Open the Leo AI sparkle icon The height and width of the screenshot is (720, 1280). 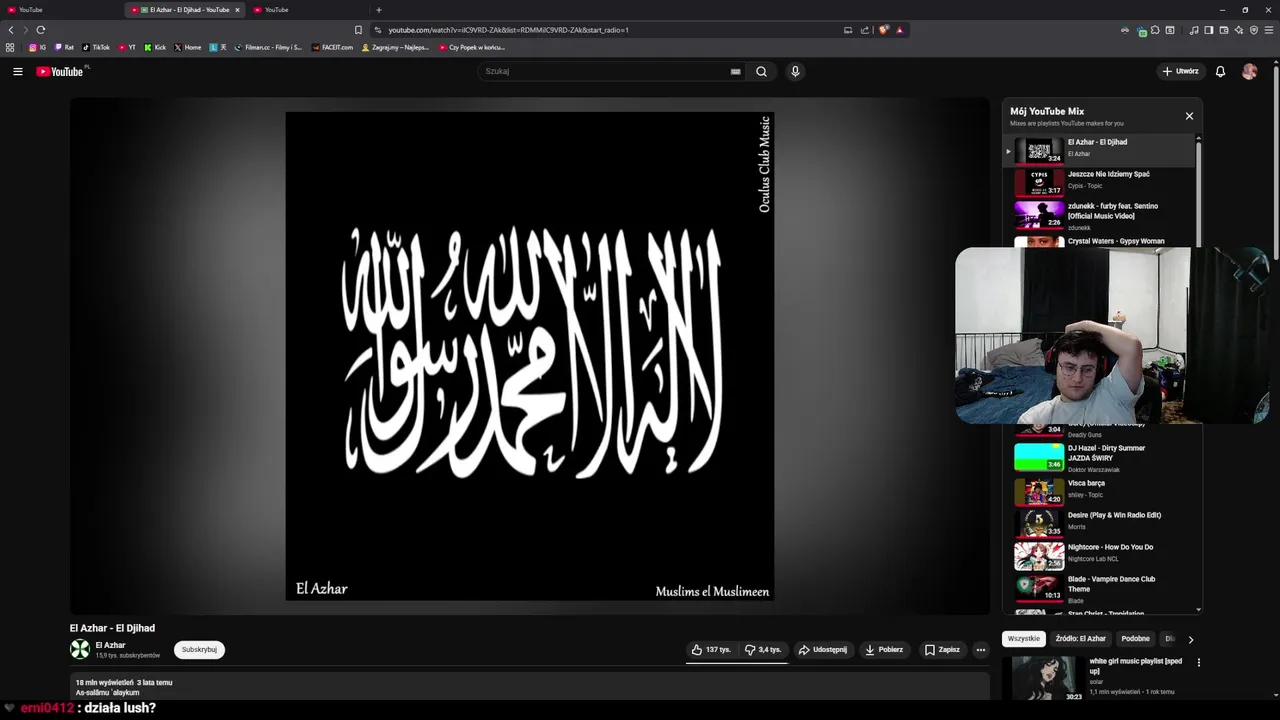[x=1239, y=30]
